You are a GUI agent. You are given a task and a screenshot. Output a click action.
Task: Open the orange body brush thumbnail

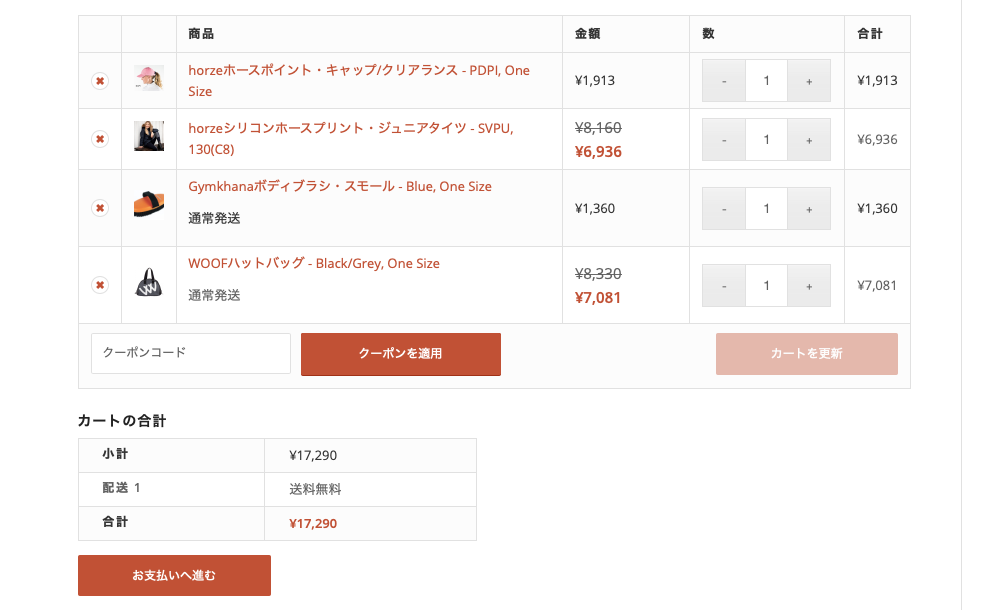pos(149,206)
